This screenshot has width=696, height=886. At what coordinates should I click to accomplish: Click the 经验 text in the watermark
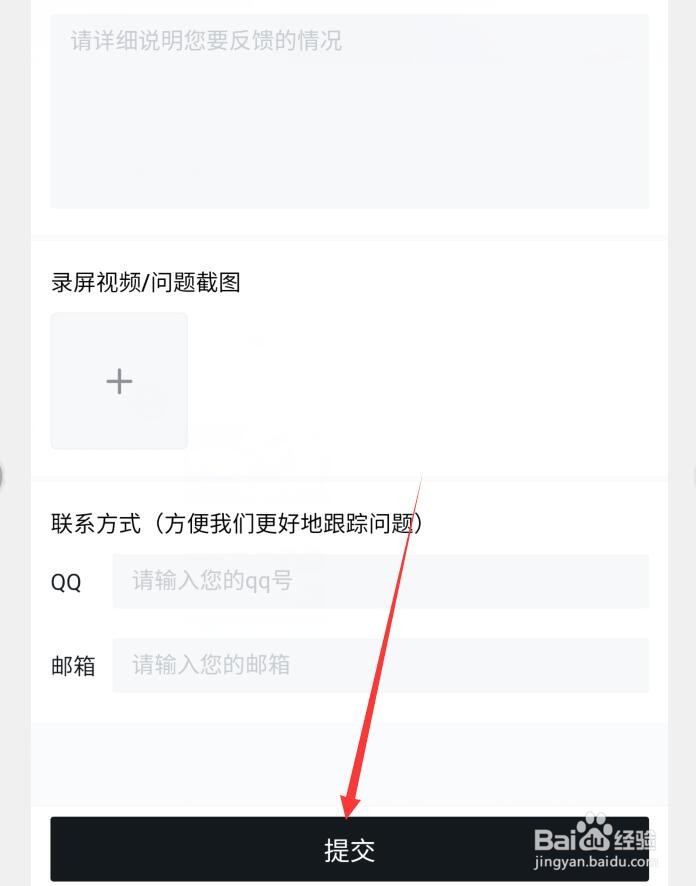click(x=635, y=840)
